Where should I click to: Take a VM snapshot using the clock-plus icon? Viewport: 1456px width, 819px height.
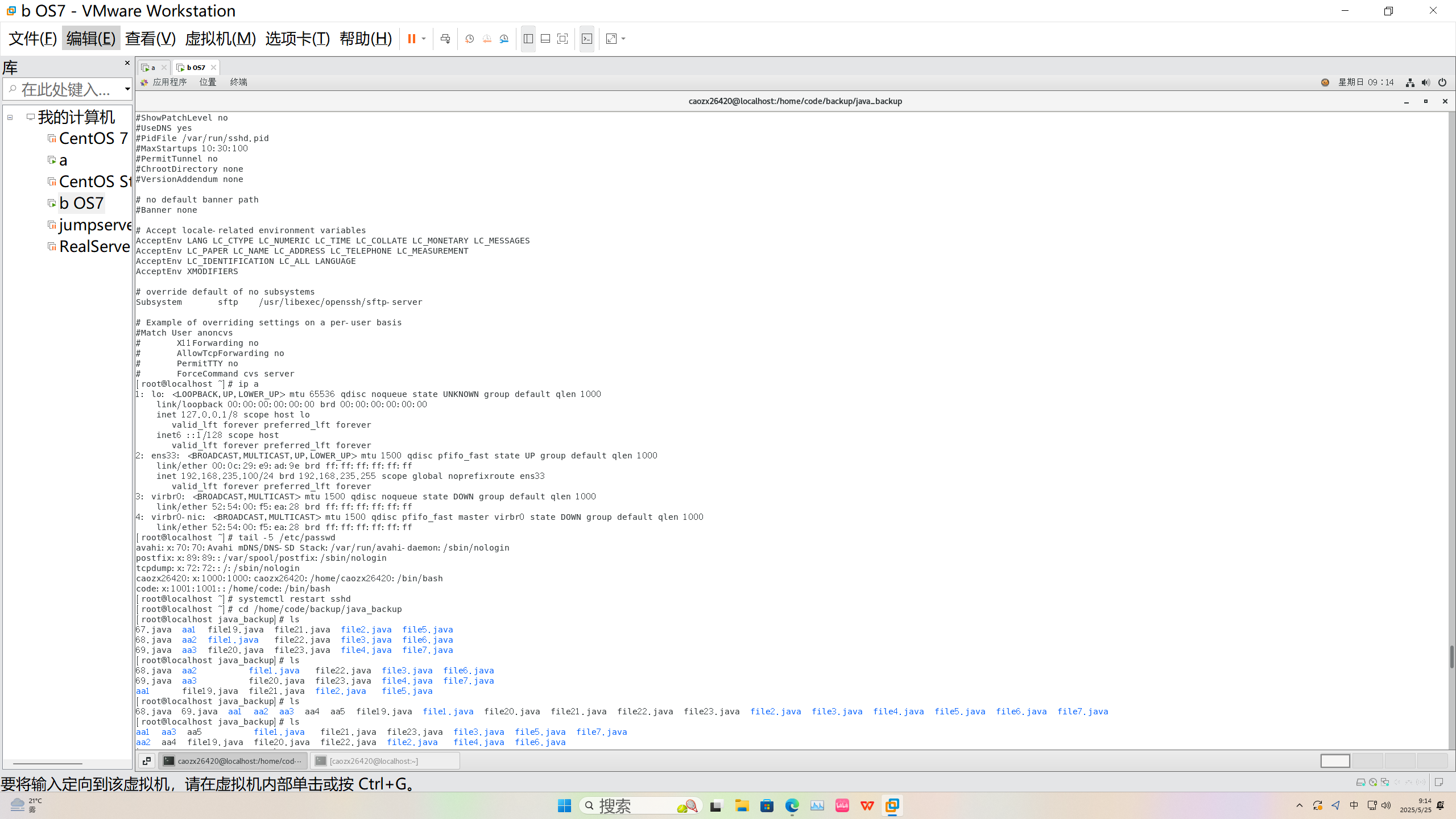[x=470, y=39]
